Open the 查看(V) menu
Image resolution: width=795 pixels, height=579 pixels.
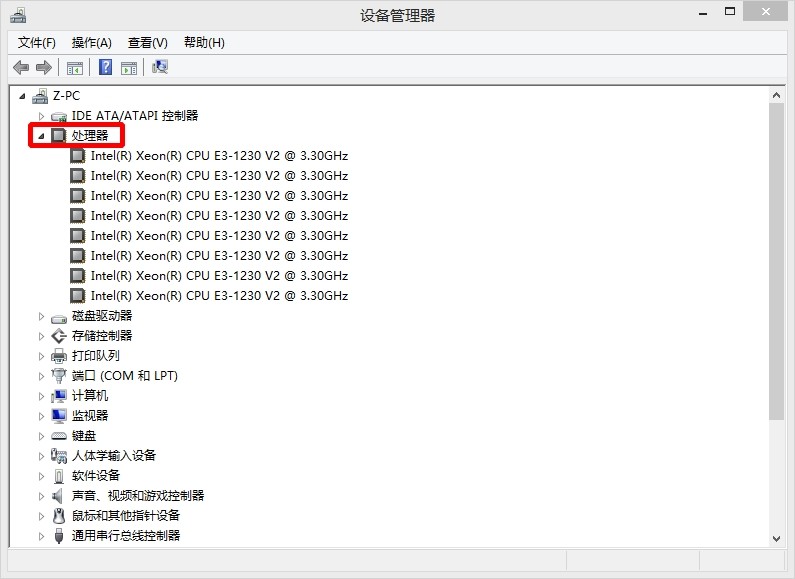148,43
